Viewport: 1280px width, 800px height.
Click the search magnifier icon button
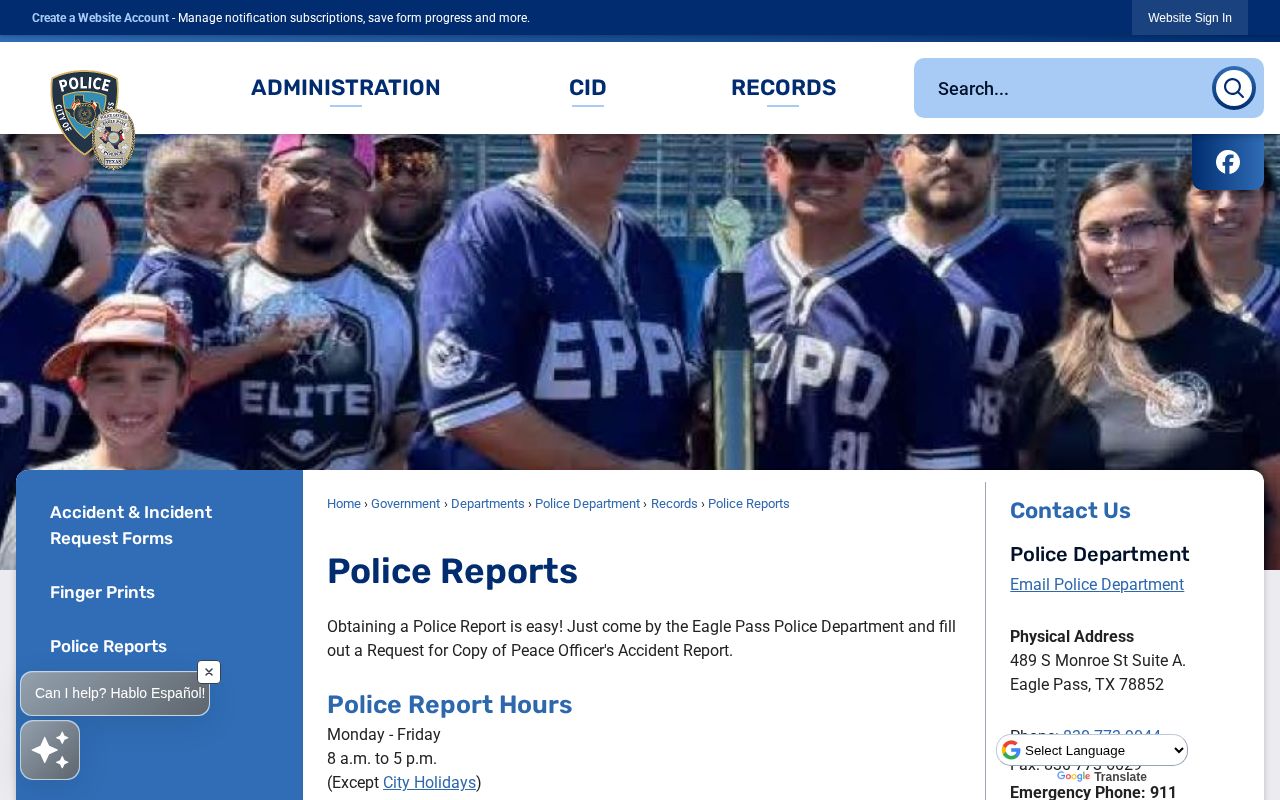[x=1233, y=88]
